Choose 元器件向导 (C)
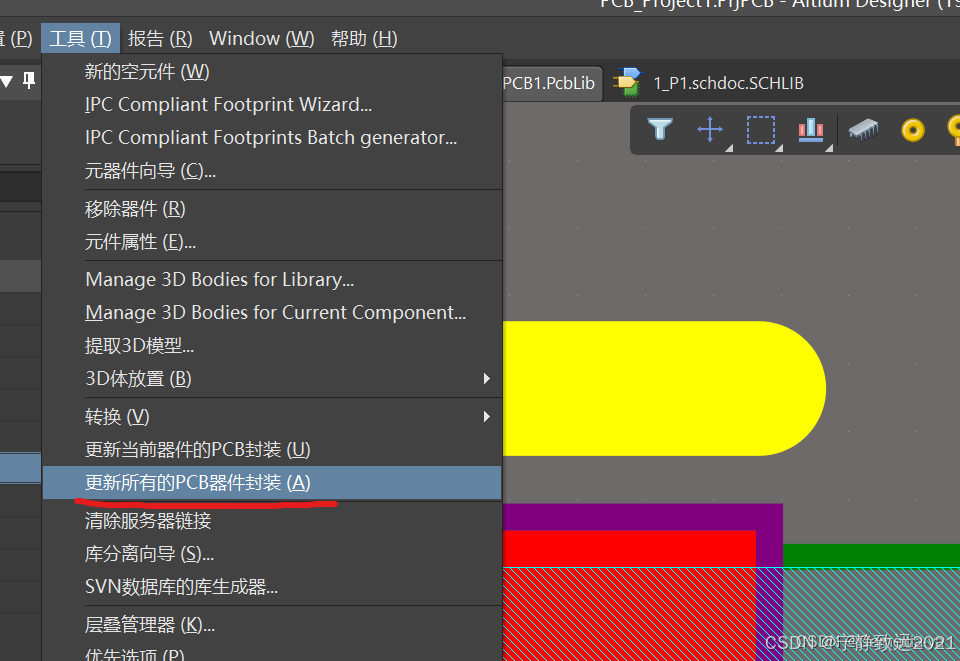This screenshot has height=661, width=960. tap(272, 171)
